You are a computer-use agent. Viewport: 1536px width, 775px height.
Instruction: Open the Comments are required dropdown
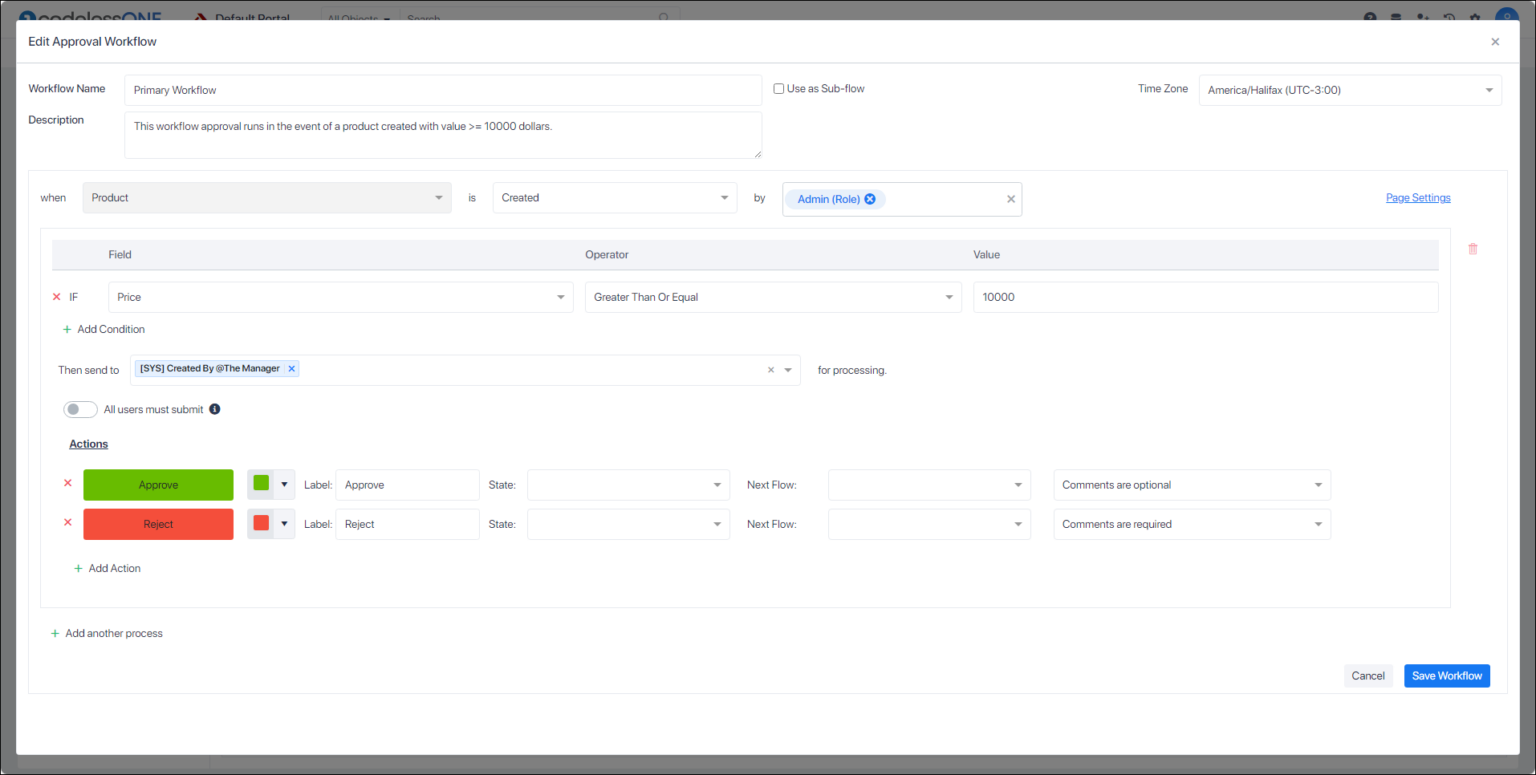1192,524
